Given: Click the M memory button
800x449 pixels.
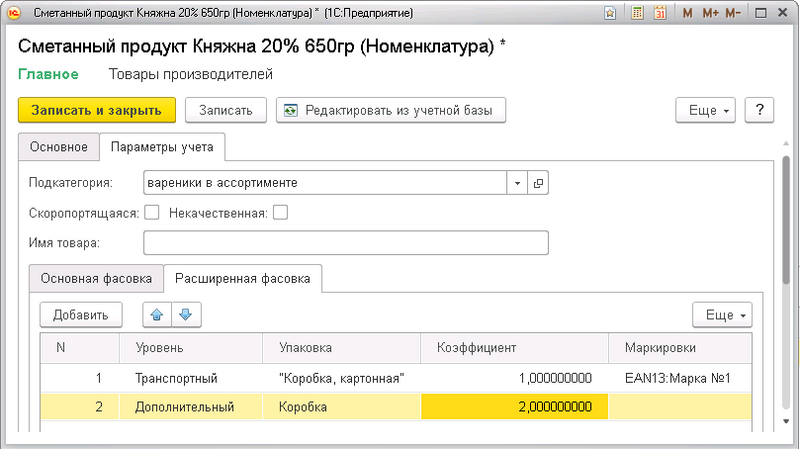Looking at the screenshot, I should pyautogui.click(x=687, y=13).
